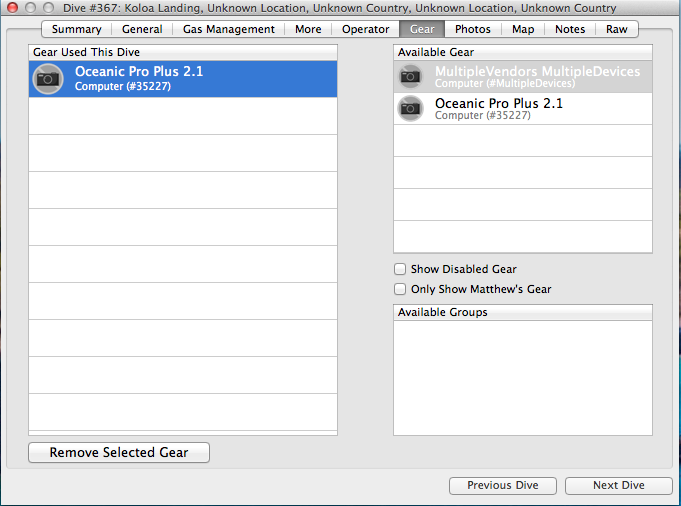Switch to Notes tab
This screenshot has width=681, height=506.
coord(570,29)
